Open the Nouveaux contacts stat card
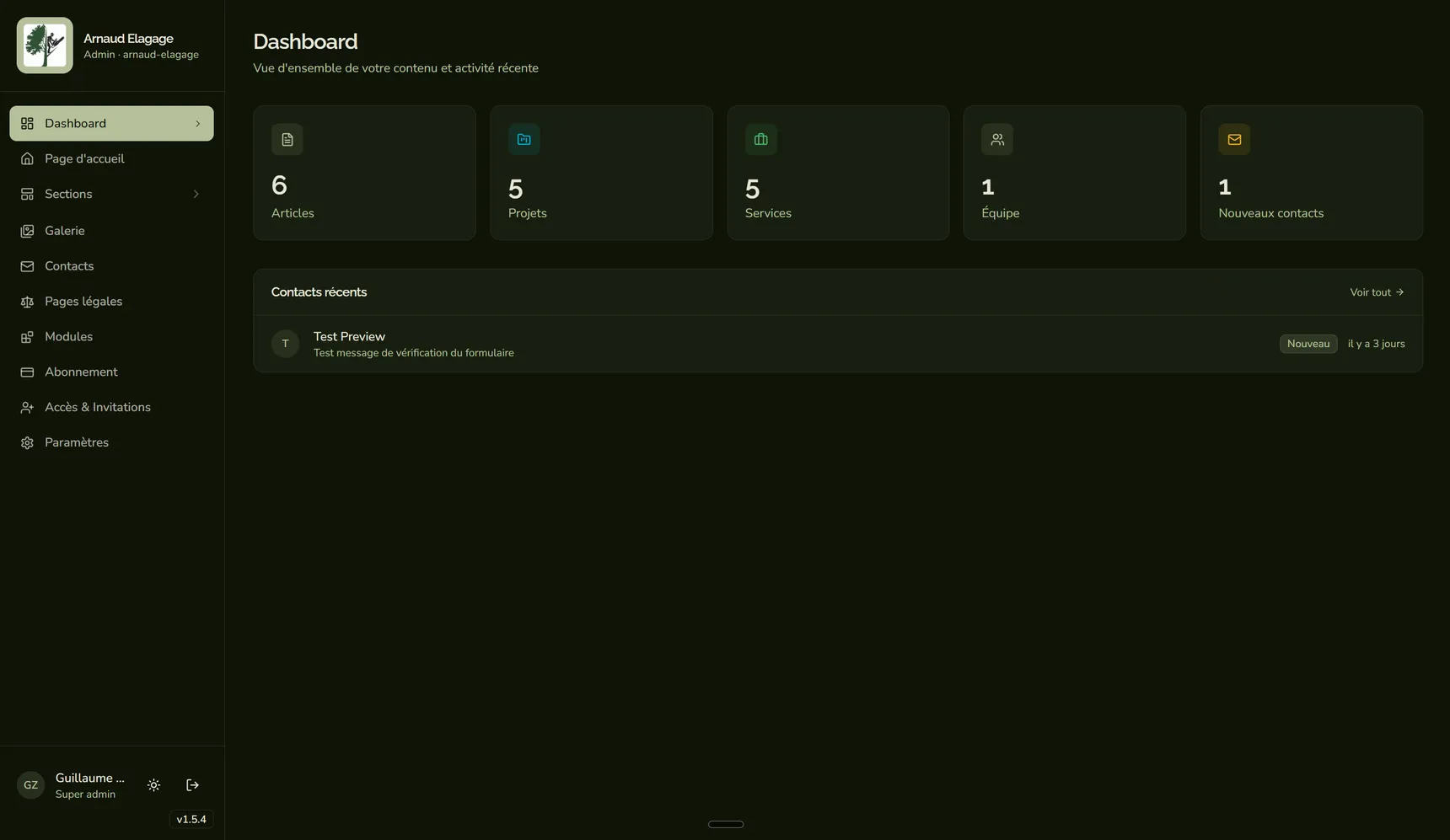 pyautogui.click(x=1312, y=173)
